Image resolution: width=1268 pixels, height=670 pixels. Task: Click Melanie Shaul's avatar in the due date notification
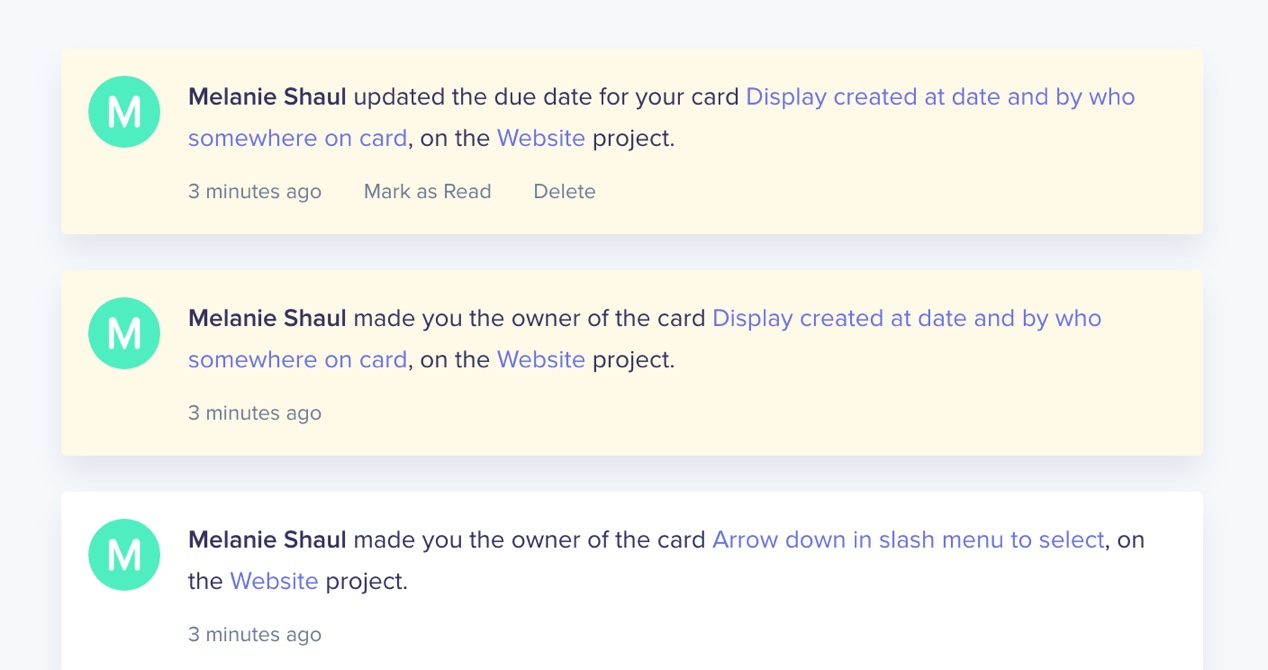point(124,112)
